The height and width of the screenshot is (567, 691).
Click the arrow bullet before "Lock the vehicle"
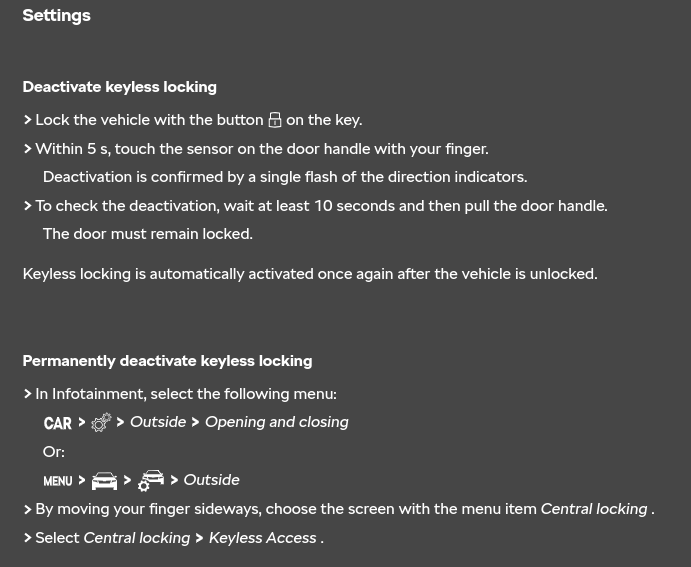(27, 120)
